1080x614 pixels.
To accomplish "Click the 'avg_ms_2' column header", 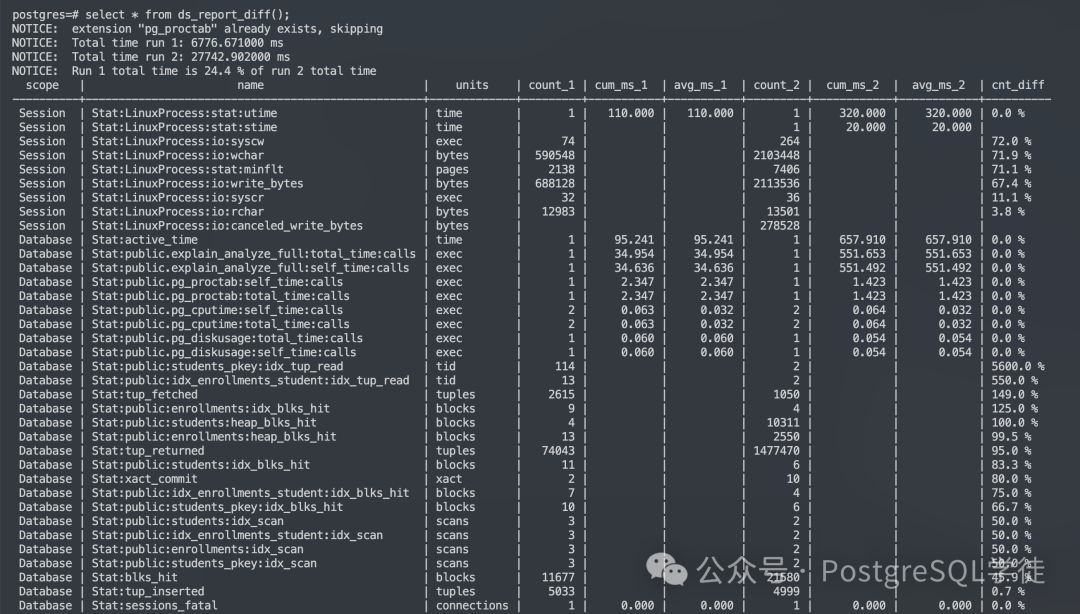I will [x=939, y=85].
